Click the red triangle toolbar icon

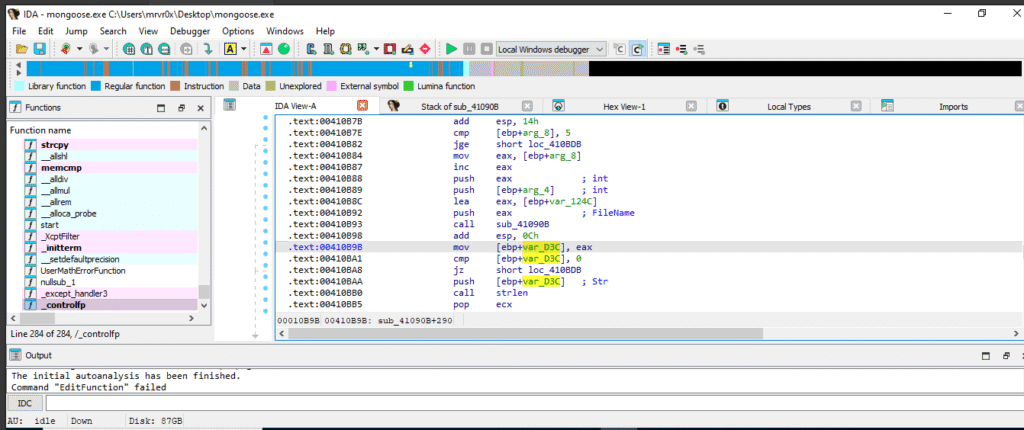[266, 49]
